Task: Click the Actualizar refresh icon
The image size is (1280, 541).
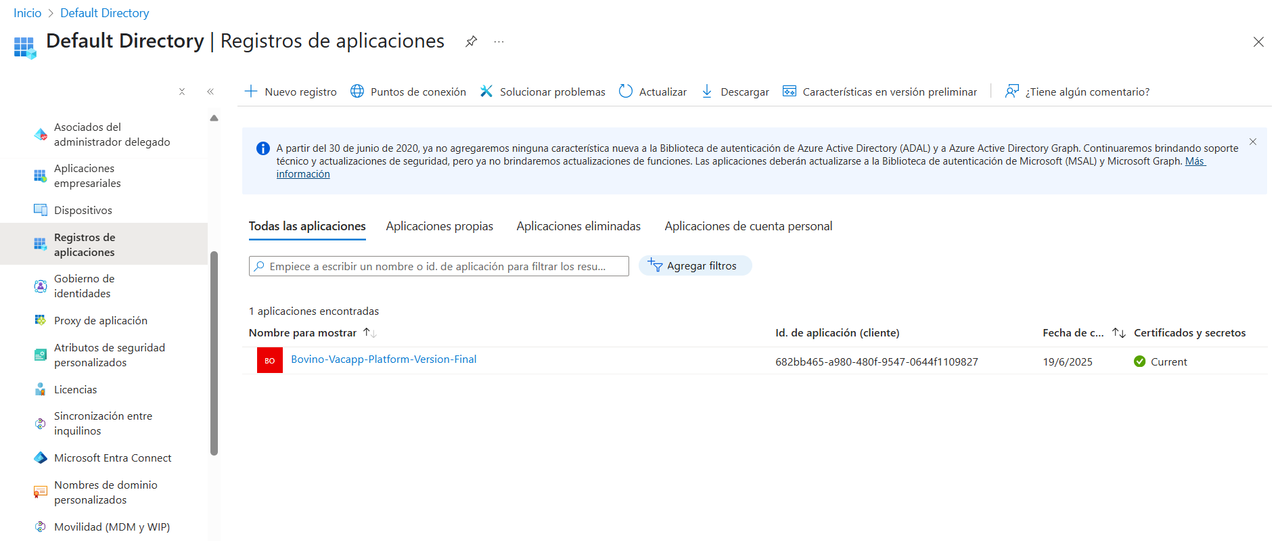Action: [626, 91]
